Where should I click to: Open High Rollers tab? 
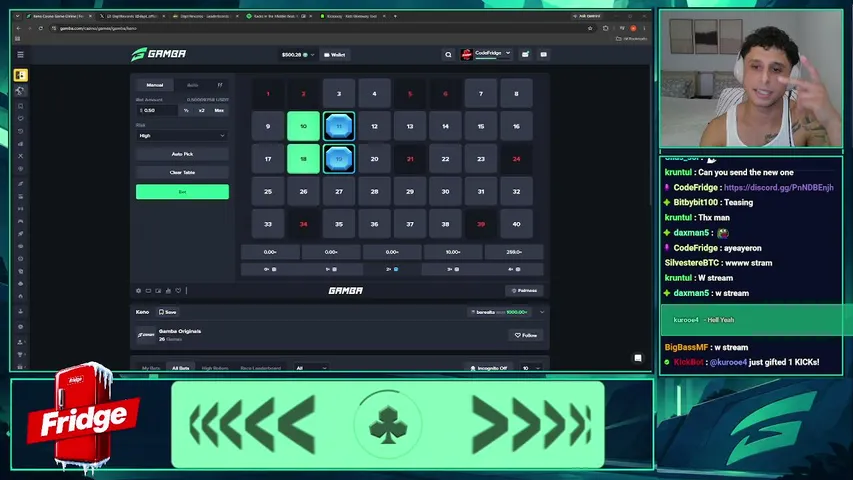[215, 368]
